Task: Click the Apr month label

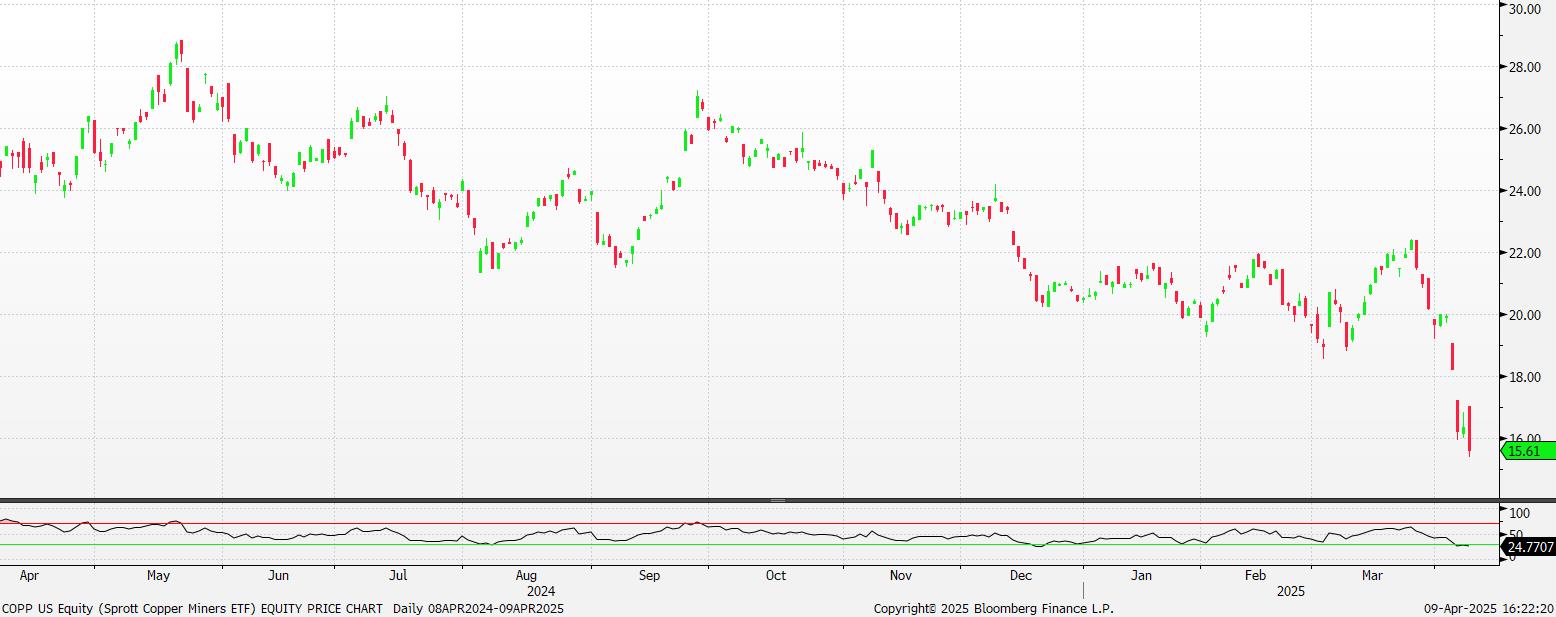Action: tap(29, 576)
